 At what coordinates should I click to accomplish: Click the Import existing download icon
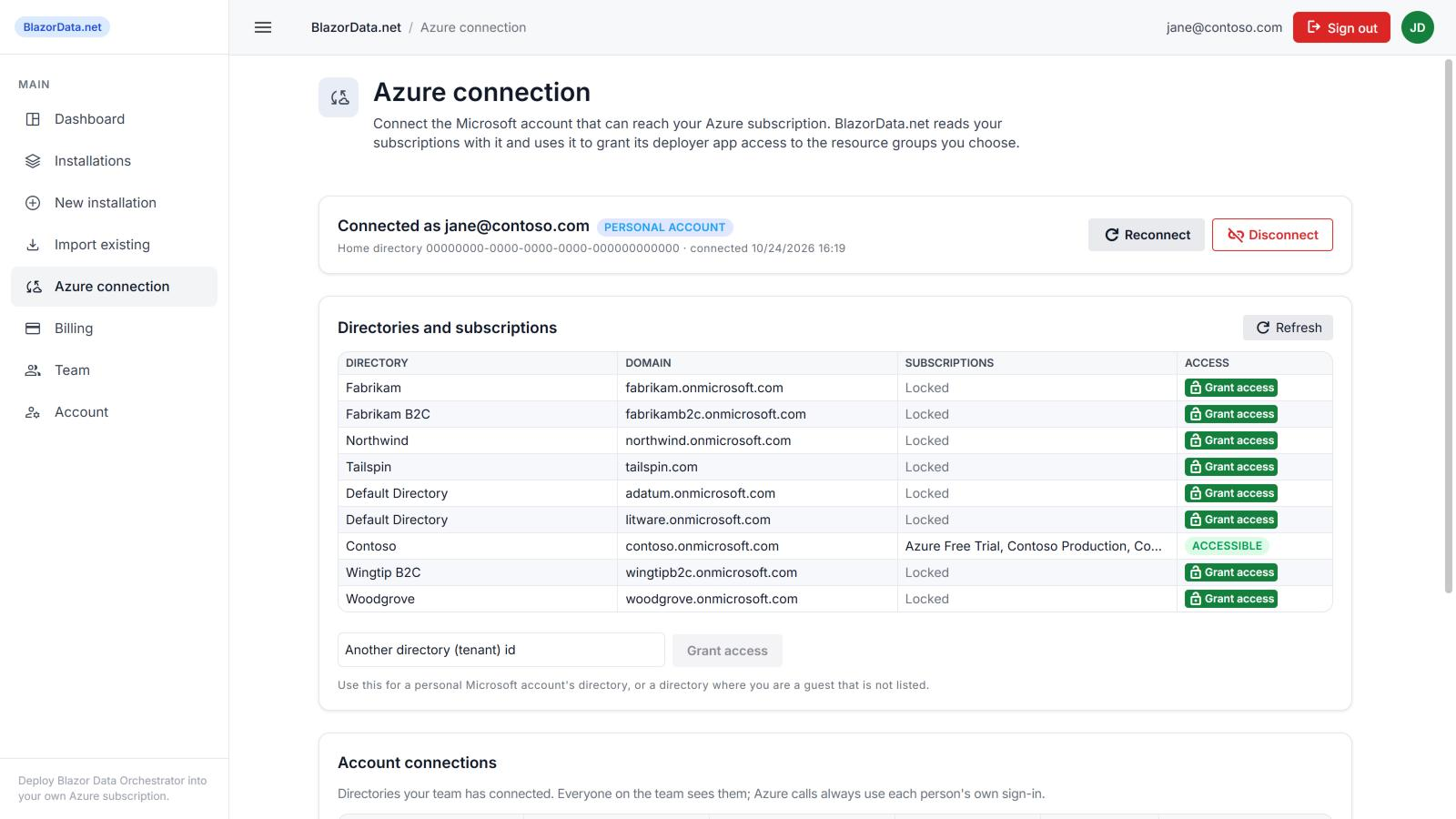coord(33,245)
